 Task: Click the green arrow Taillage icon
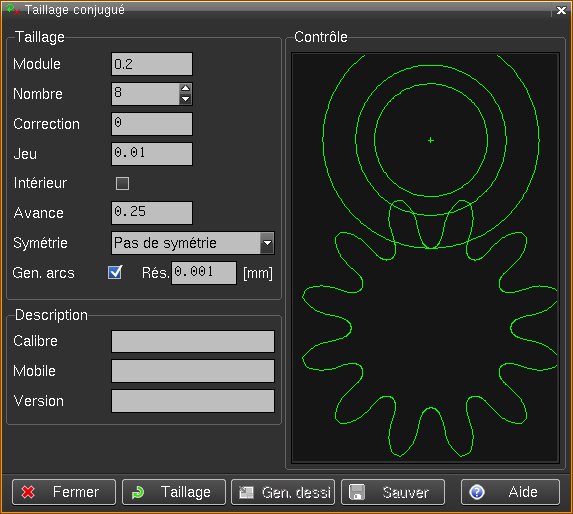(138, 492)
